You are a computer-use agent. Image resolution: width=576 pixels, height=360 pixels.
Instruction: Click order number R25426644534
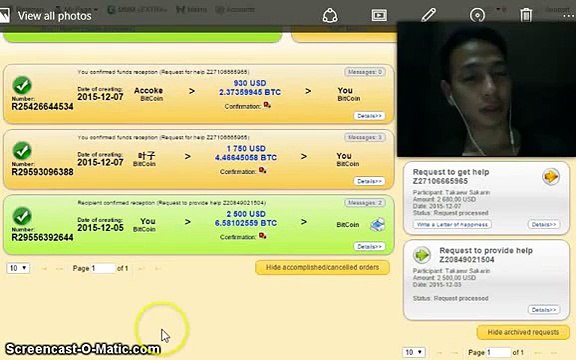tap(42, 107)
